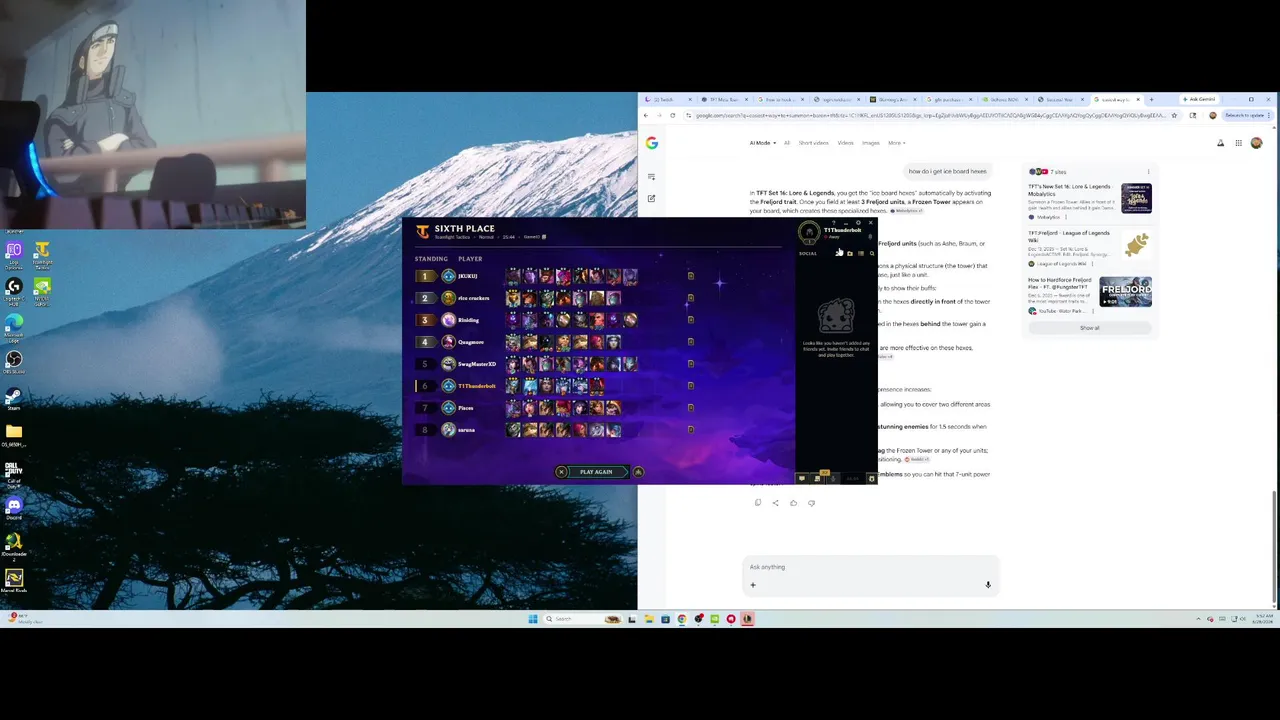The height and width of the screenshot is (720, 1280).
Task: Open the client help question mark
Action: (834, 222)
